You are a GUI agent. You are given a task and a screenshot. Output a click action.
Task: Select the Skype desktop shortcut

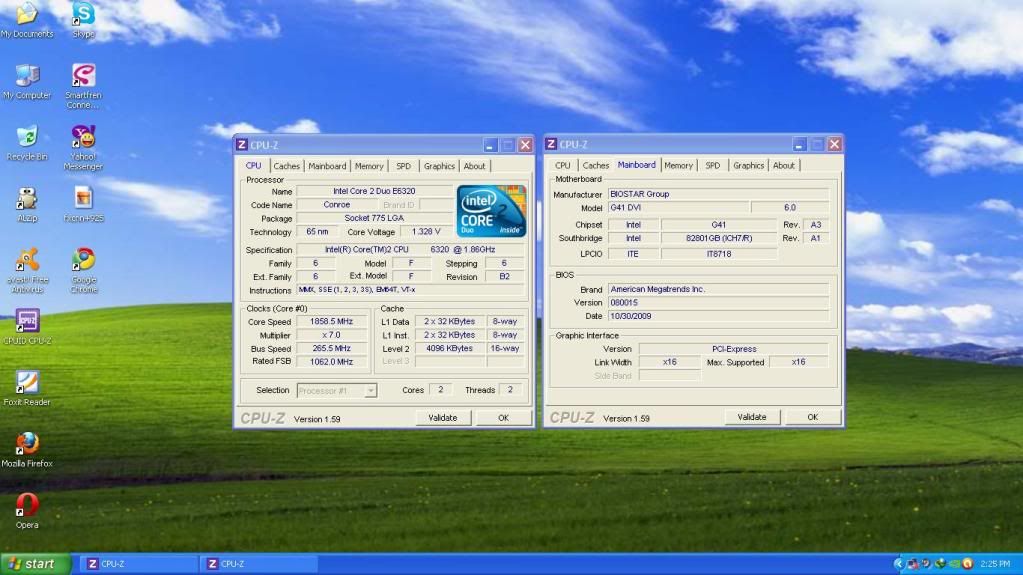click(x=84, y=20)
